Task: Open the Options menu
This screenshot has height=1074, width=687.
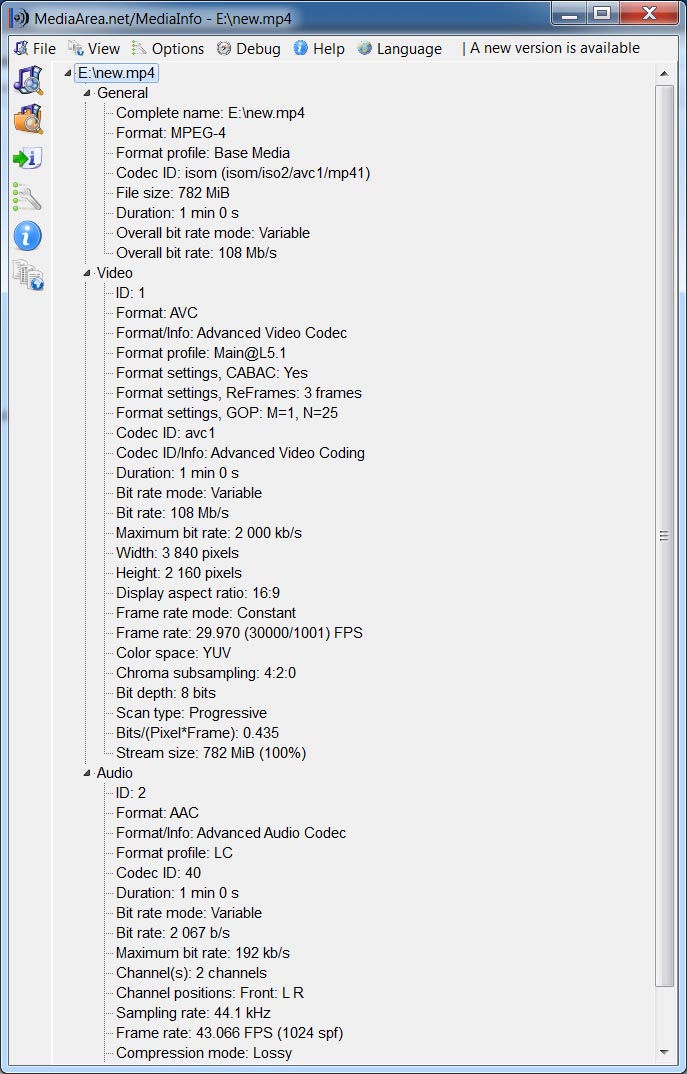Action: [x=168, y=49]
